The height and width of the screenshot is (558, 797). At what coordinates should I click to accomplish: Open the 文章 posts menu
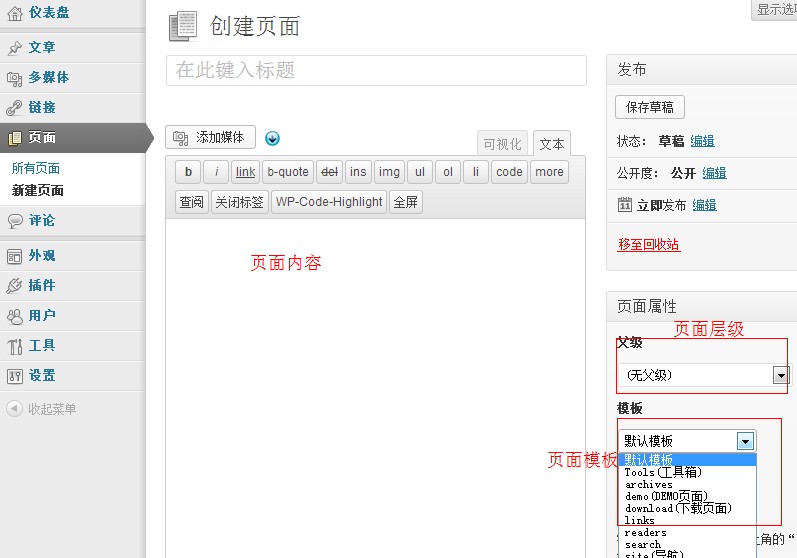tap(41, 47)
